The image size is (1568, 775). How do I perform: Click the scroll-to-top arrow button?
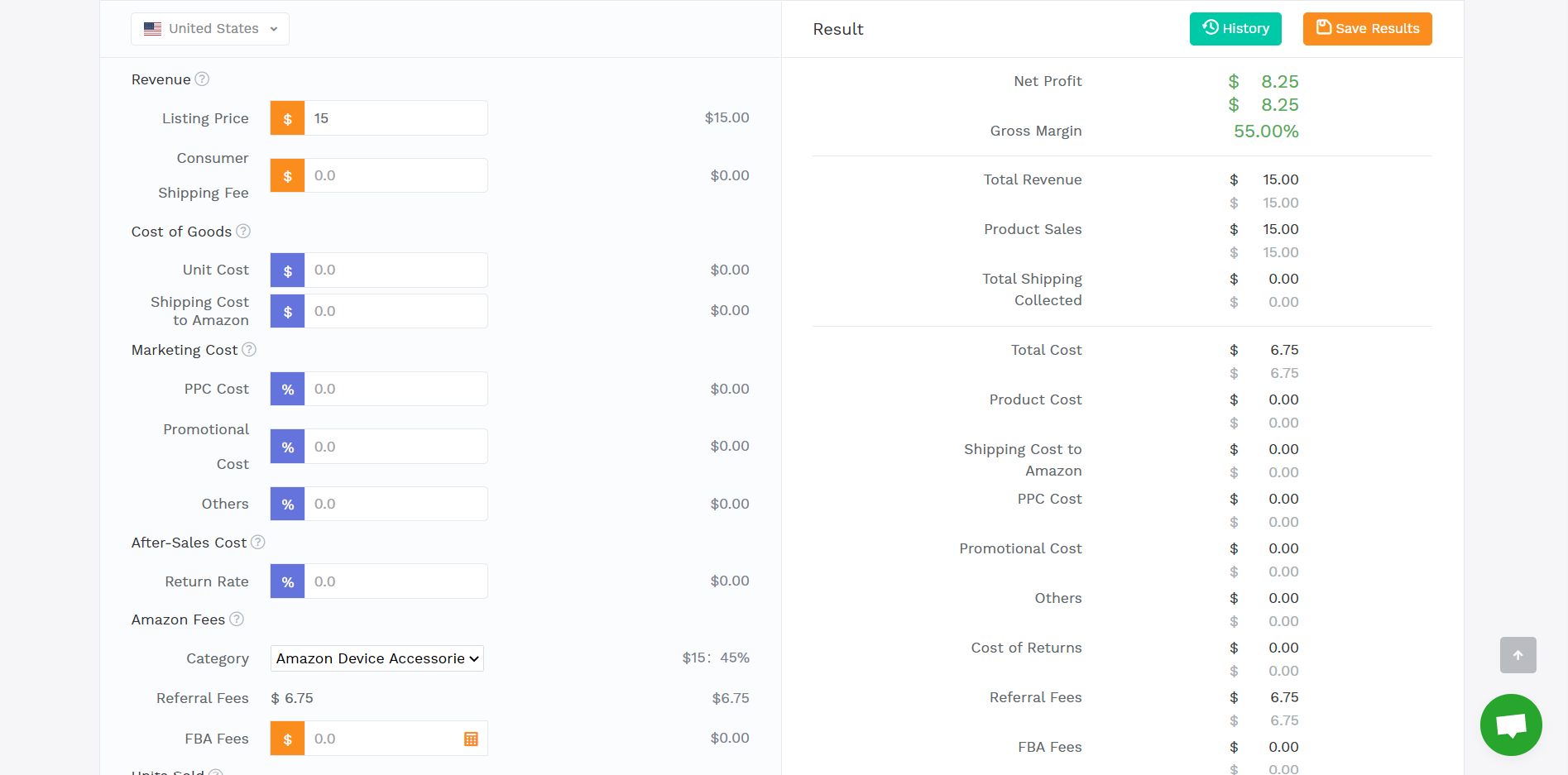coord(1518,655)
